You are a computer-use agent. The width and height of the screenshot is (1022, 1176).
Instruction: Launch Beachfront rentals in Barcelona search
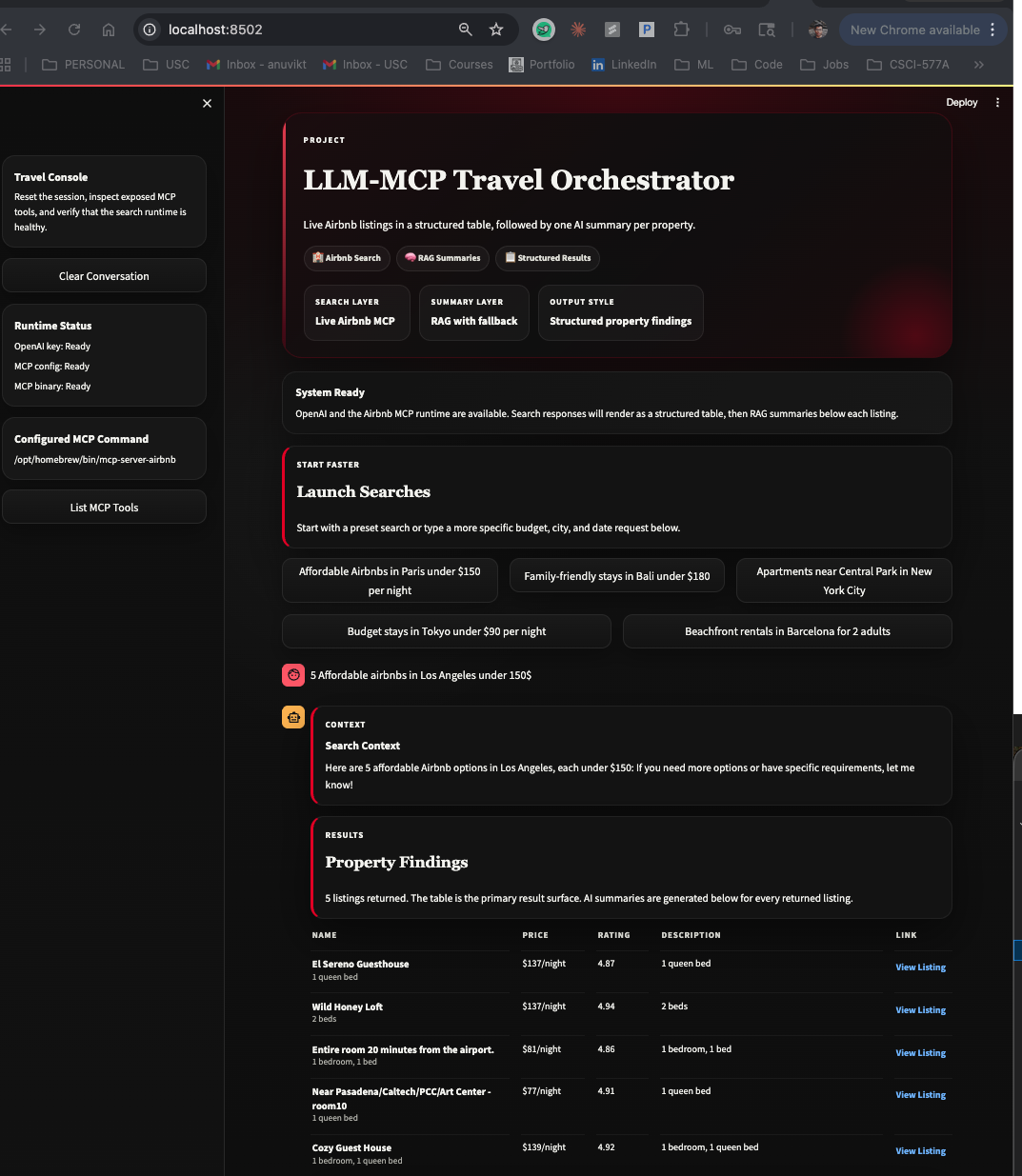click(x=788, y=631)
